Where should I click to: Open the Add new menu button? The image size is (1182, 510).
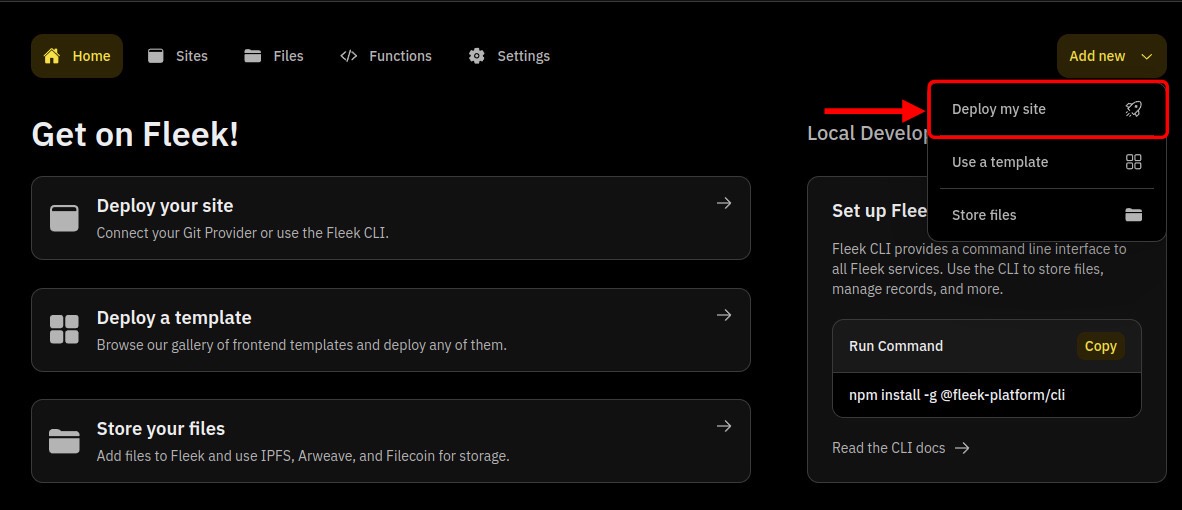tap(1098, 56)
